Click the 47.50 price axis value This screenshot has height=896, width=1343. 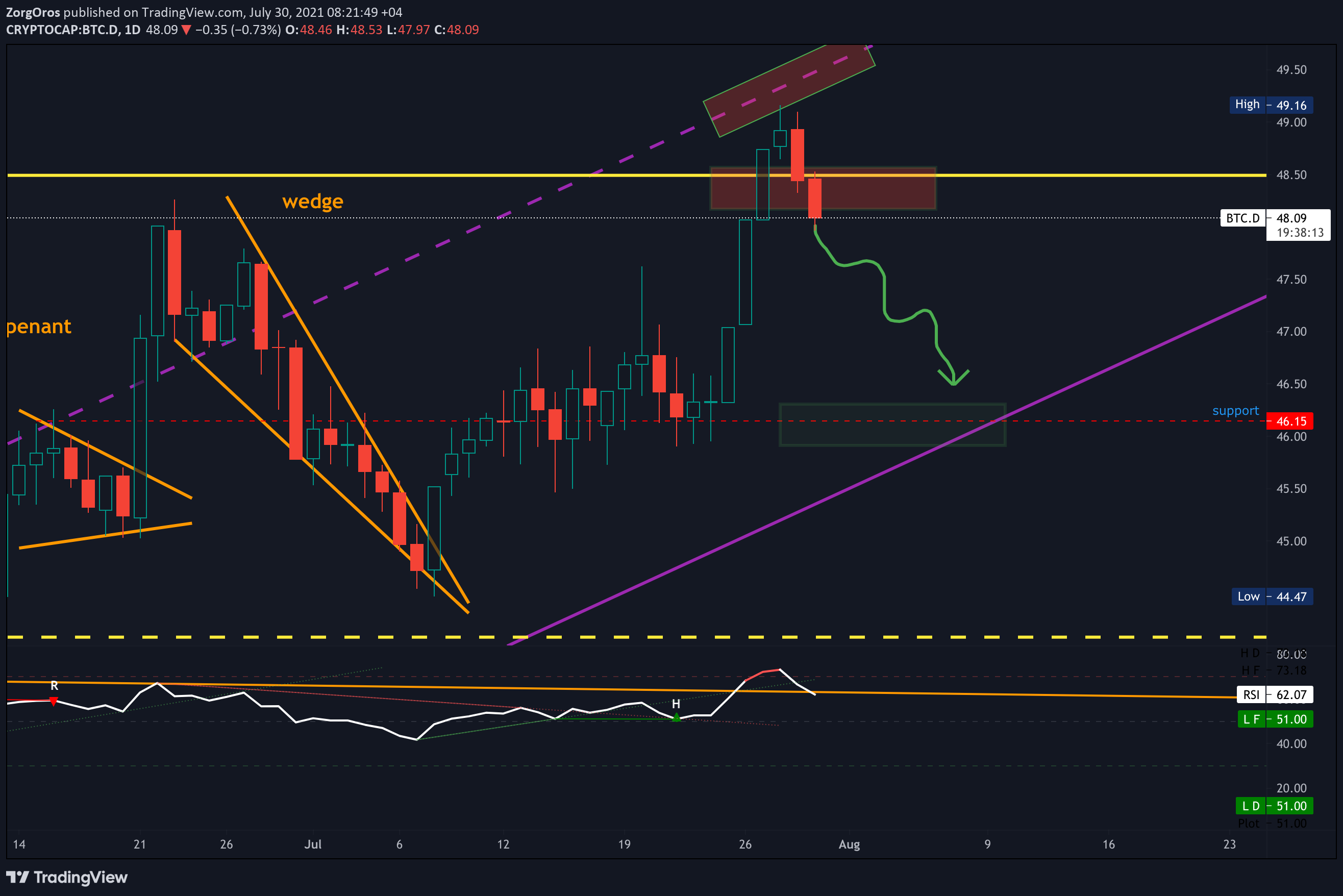coord(1291,280)
